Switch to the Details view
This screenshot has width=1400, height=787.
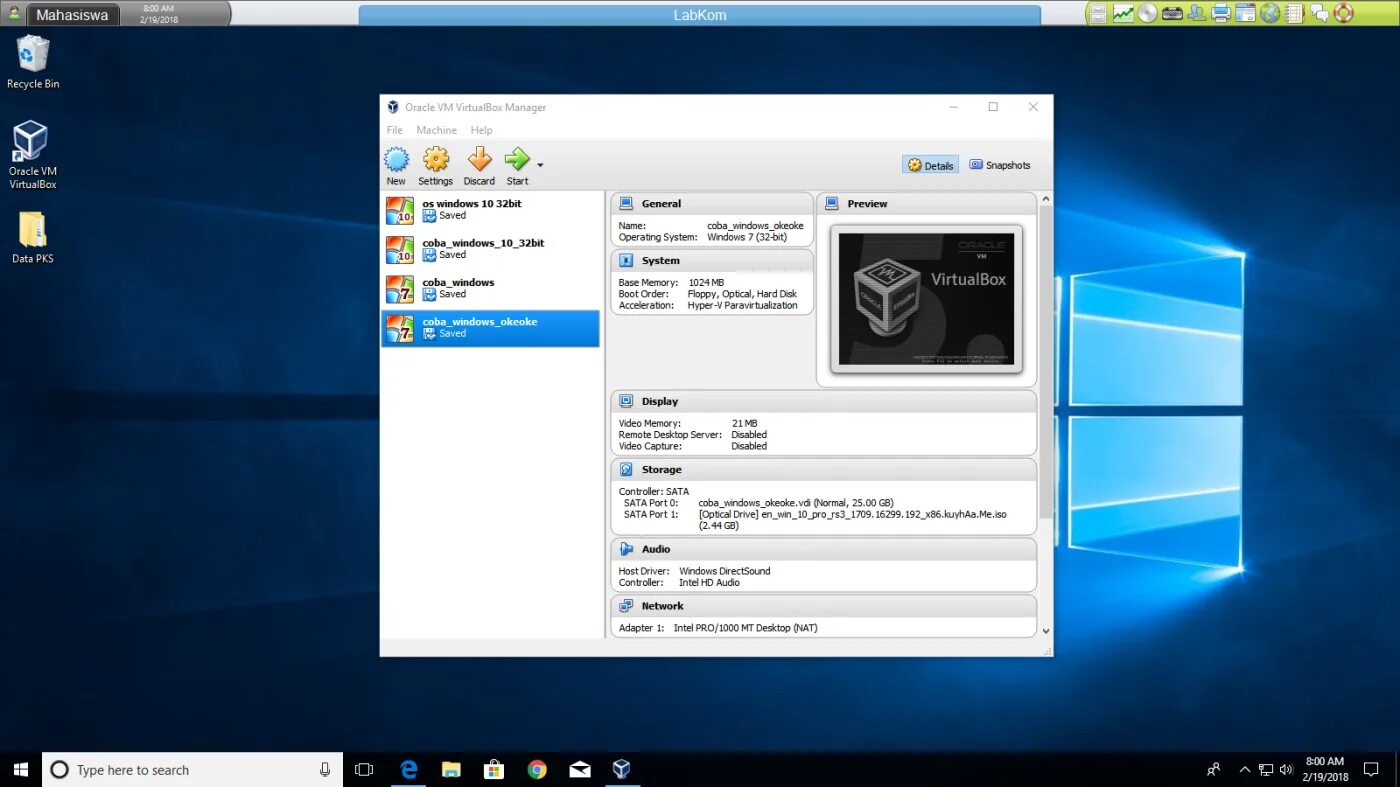[930, 165]
